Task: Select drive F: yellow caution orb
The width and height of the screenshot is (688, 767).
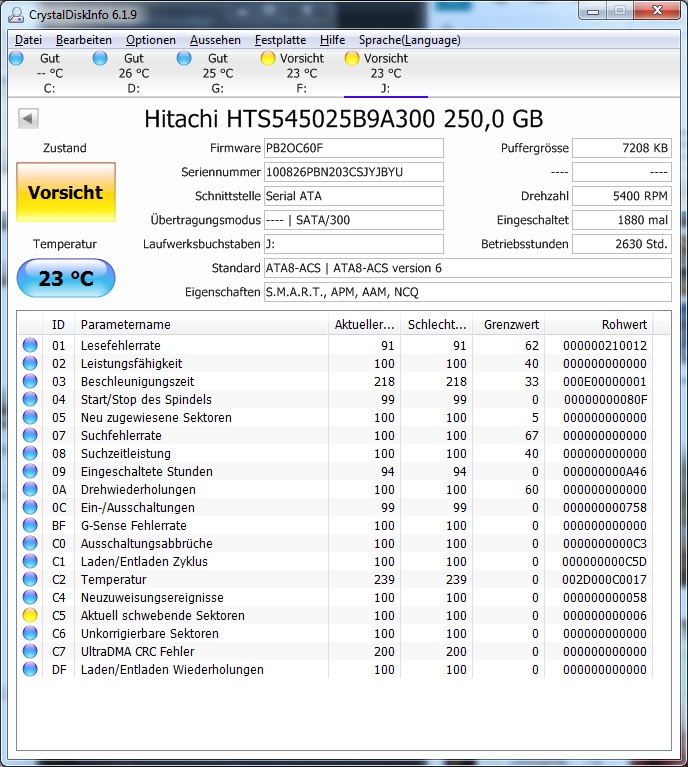Action: coord(268,59)
